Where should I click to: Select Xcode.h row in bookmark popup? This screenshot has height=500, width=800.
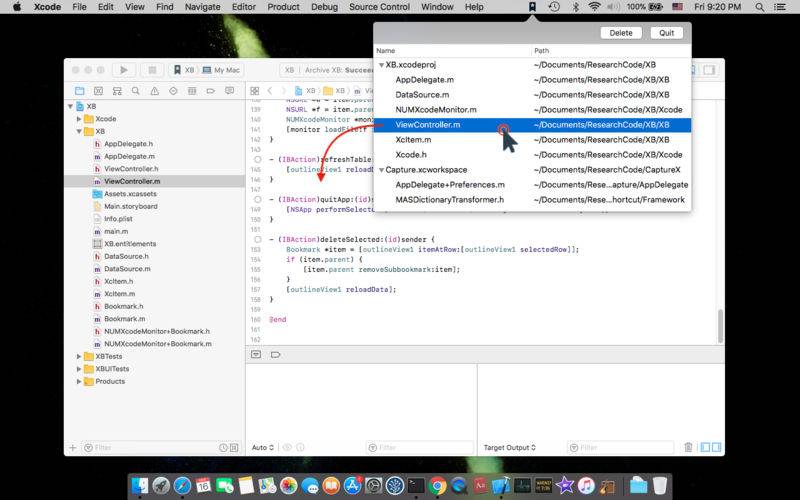point(533,155)
